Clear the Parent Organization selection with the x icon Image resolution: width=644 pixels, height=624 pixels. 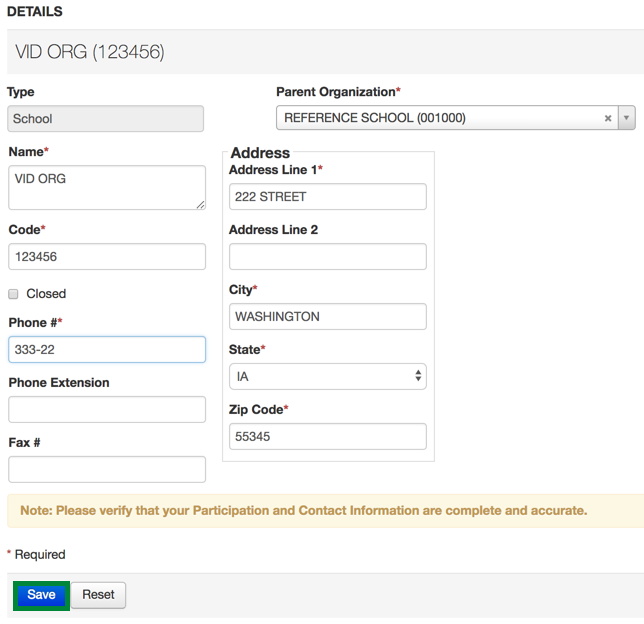(607, 118)
